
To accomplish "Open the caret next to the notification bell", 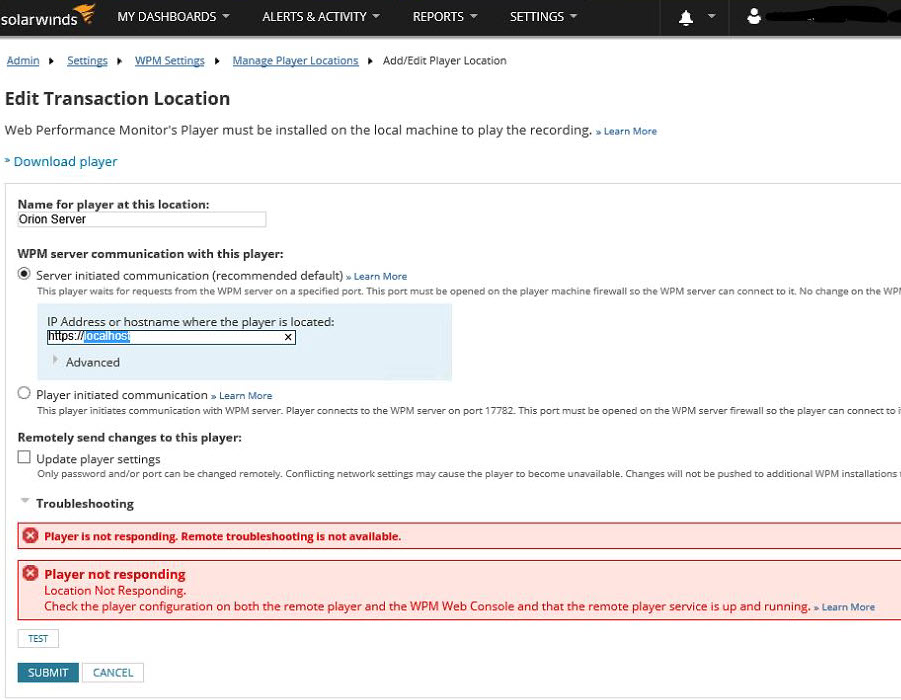I will tap(710, 17).
